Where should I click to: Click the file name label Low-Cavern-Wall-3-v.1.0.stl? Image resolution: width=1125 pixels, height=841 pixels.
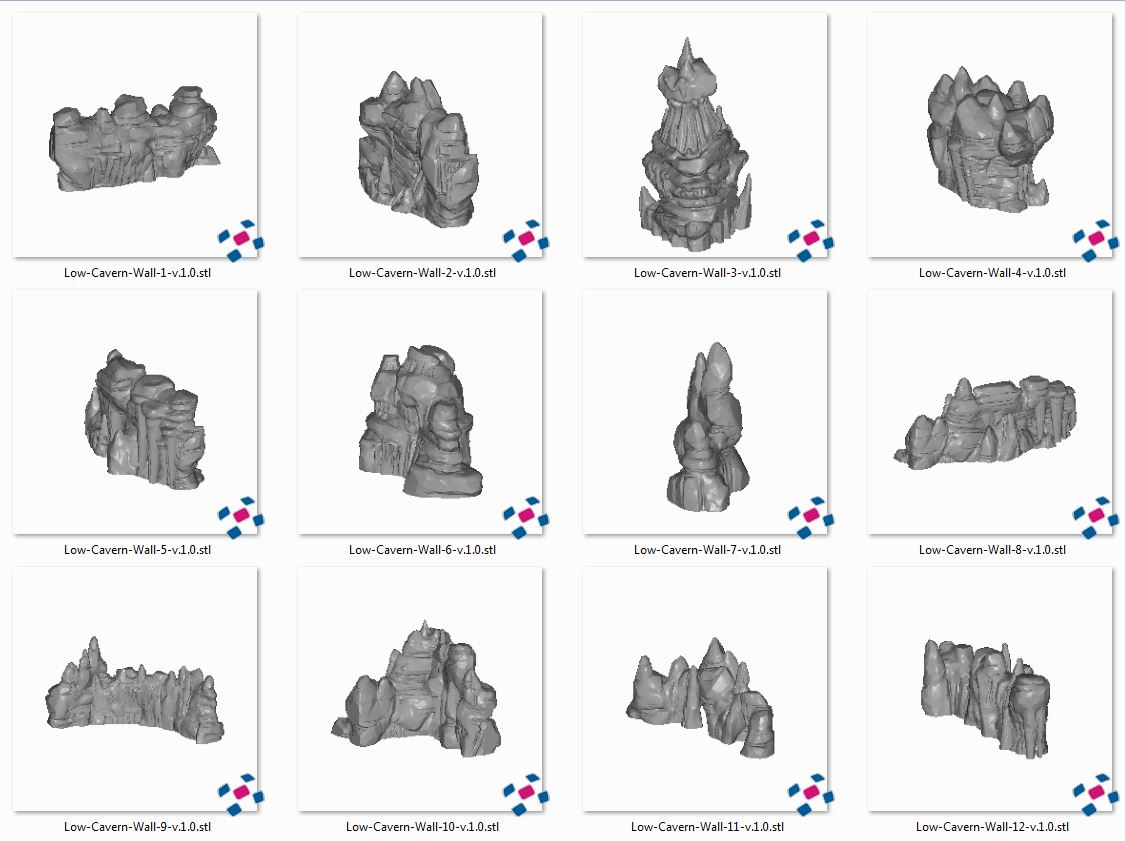[707, 273]
